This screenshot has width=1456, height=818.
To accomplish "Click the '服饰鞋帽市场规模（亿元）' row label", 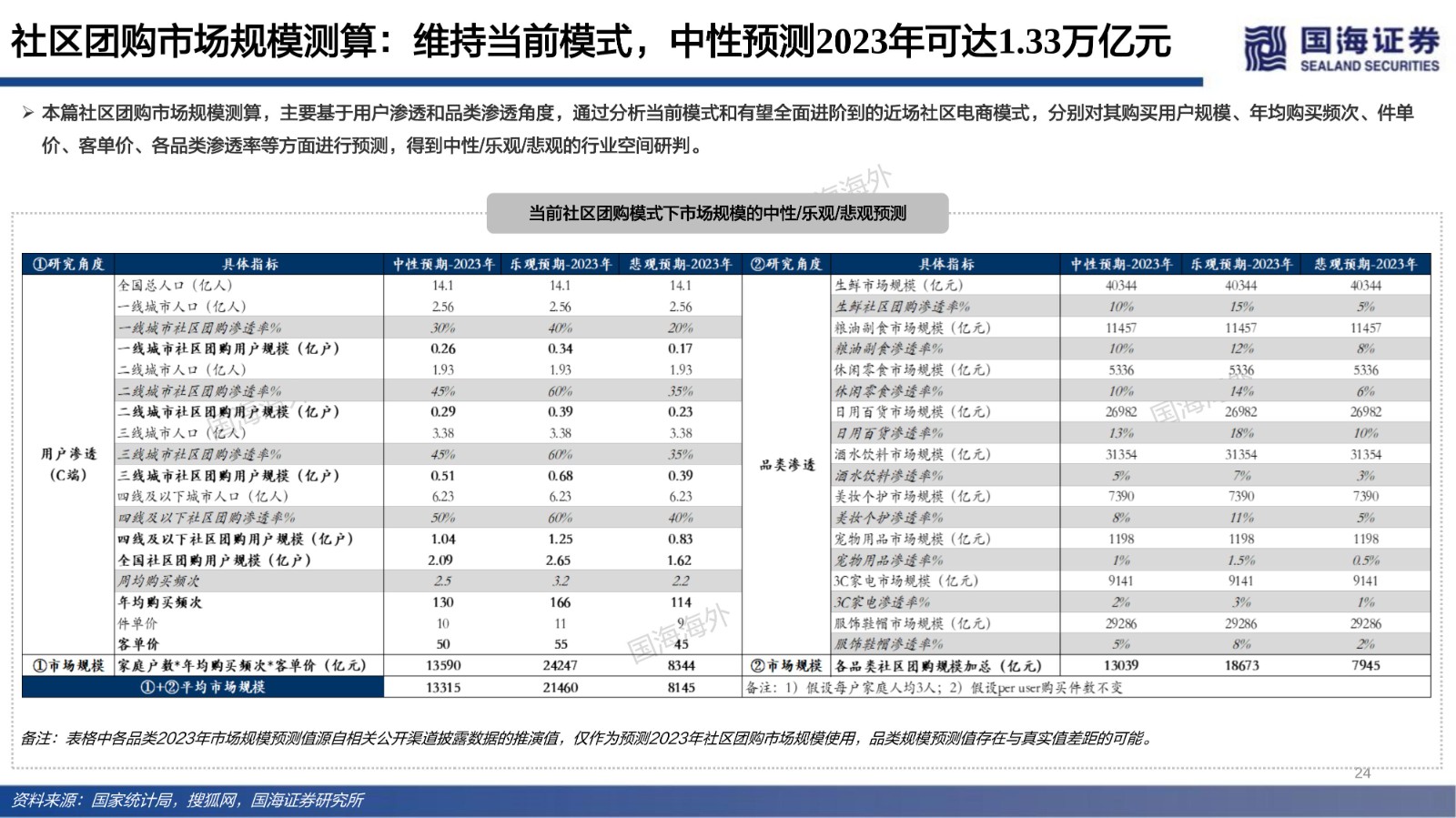I will (913, 623).
